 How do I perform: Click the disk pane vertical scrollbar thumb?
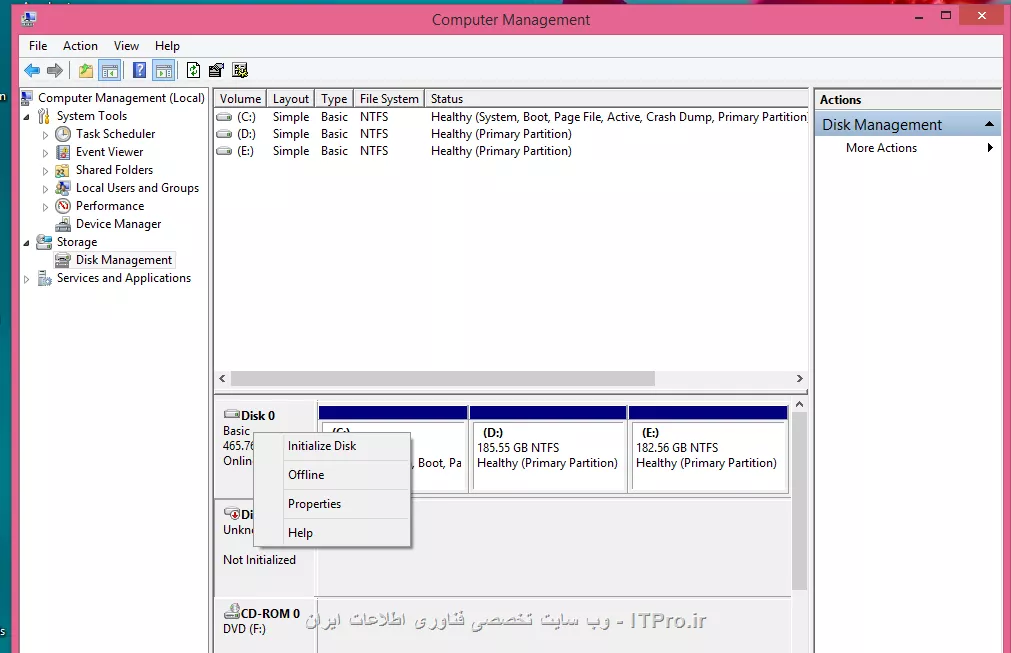pyautogui.click(x=800, y=501)
